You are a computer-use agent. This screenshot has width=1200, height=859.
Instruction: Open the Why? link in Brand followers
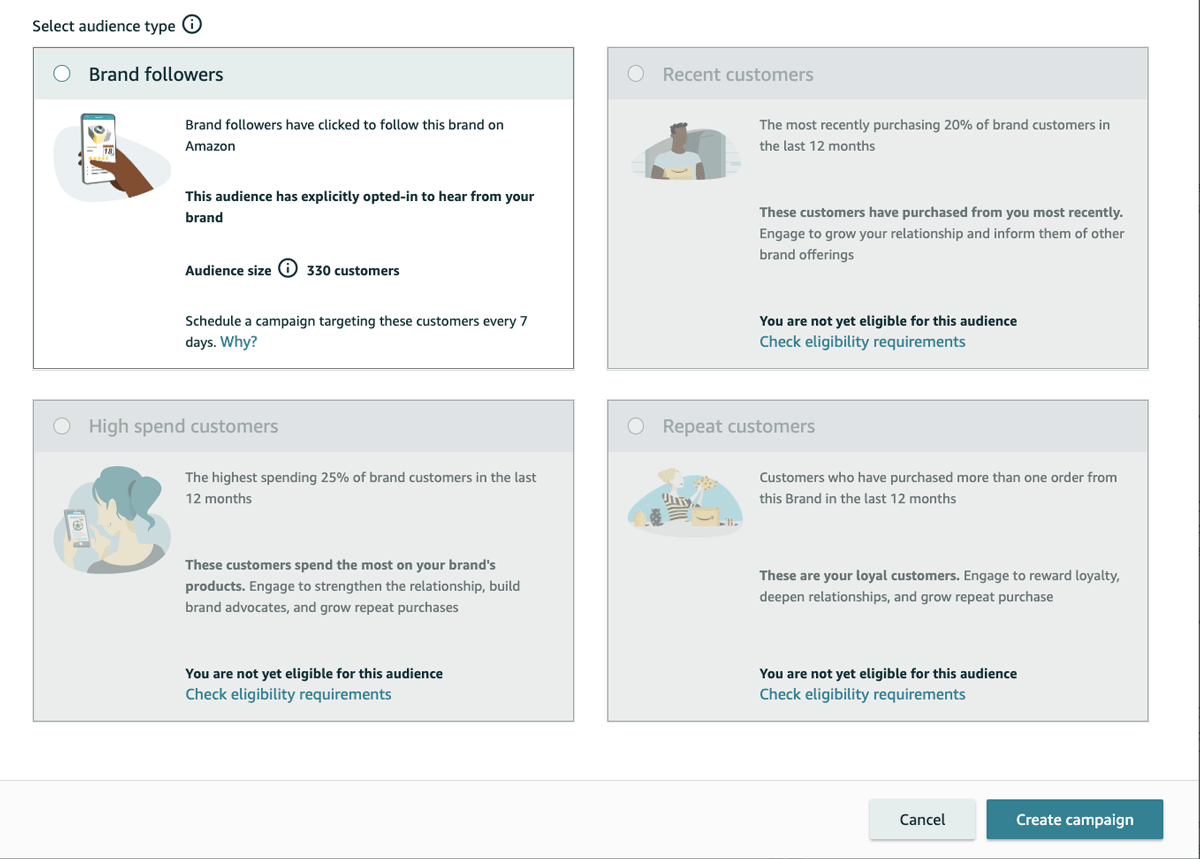238,342
